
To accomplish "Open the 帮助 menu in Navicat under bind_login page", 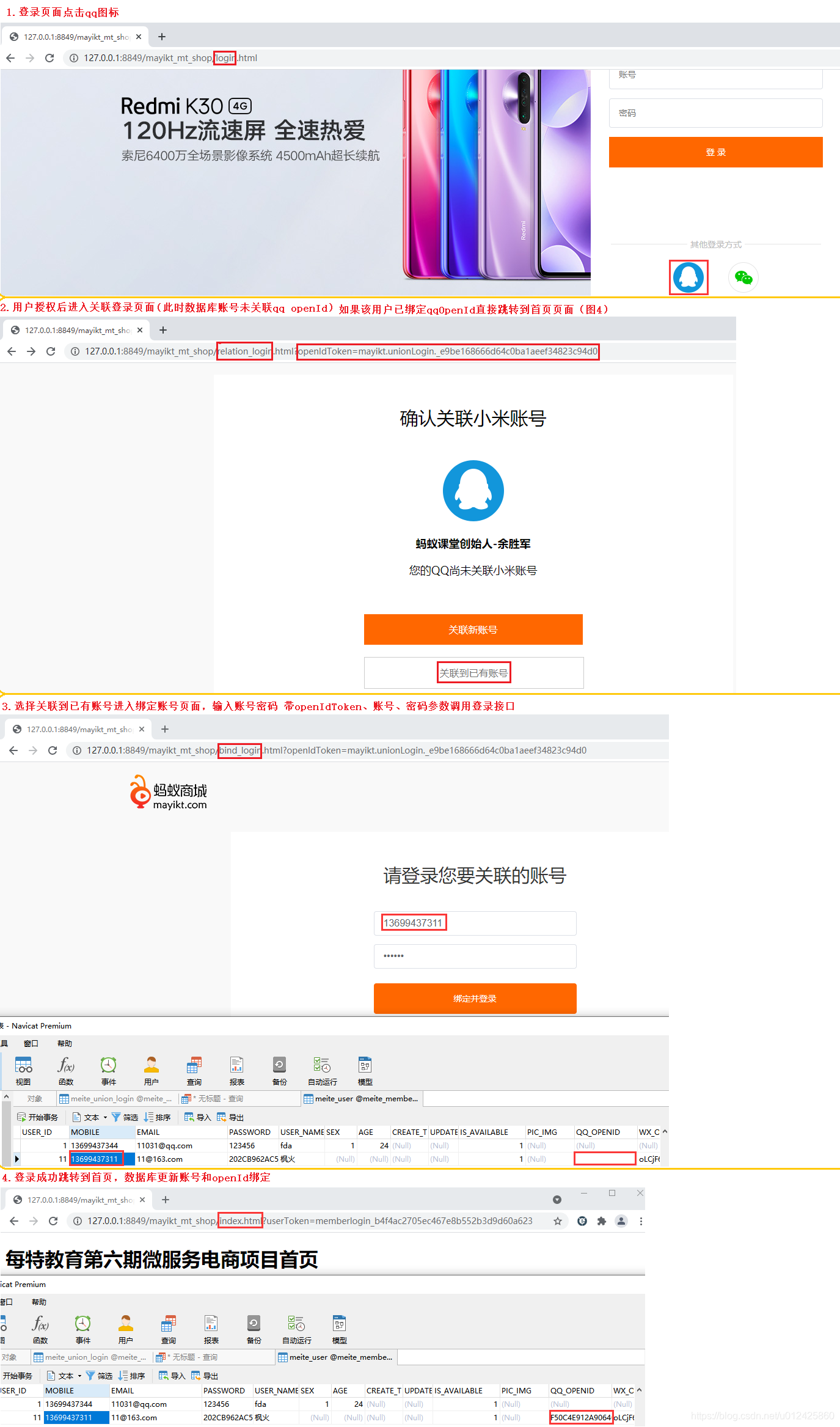I will point(65,1043).
